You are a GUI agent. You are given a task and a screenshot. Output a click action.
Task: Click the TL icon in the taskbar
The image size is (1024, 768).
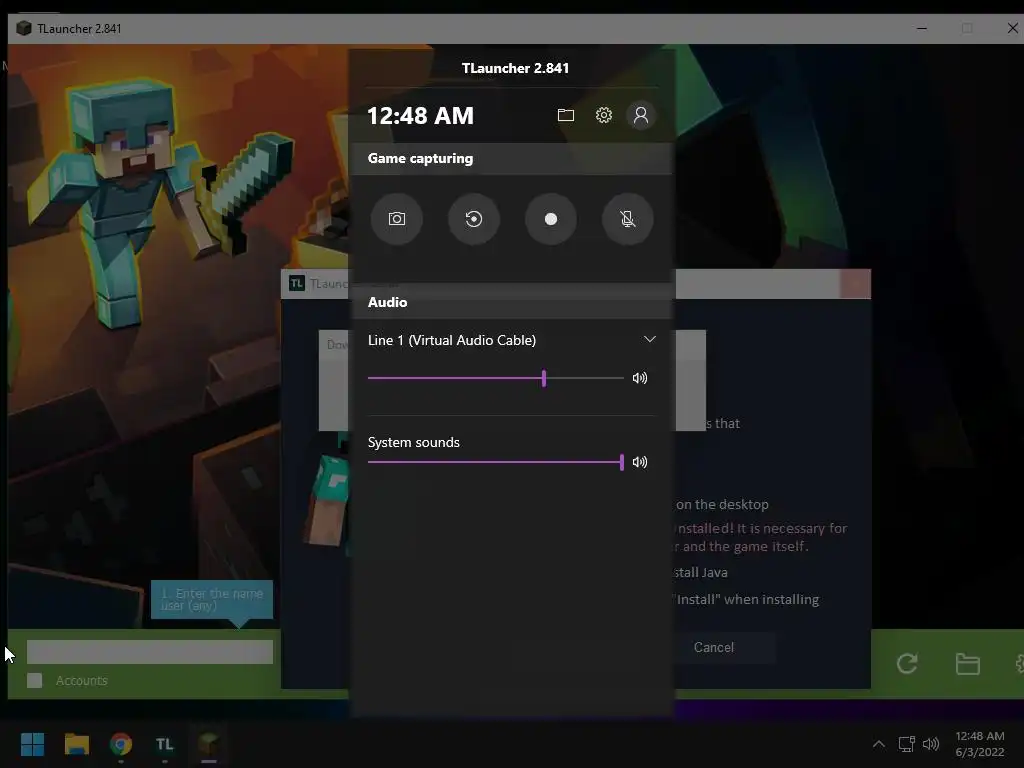click(x=165, y=744)
